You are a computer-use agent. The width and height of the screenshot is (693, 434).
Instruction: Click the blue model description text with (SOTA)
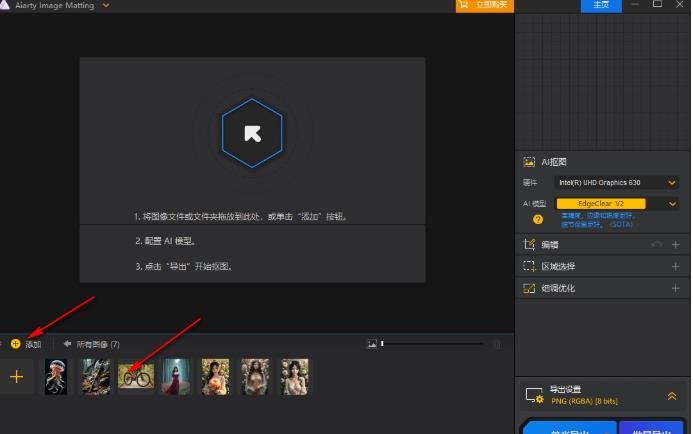coord(598,220)
